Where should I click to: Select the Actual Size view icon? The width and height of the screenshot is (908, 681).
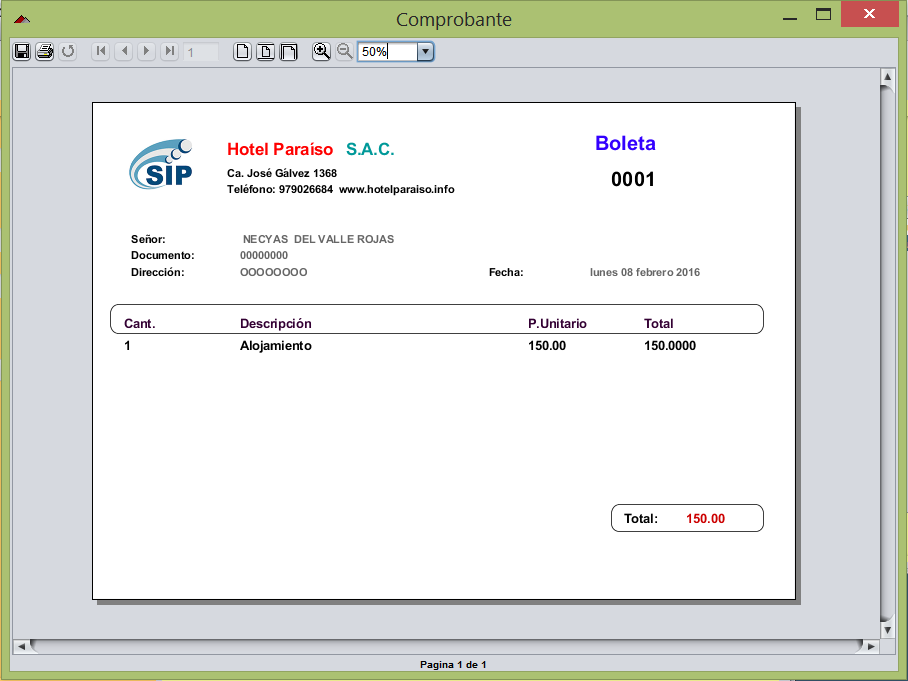(243, 52)
